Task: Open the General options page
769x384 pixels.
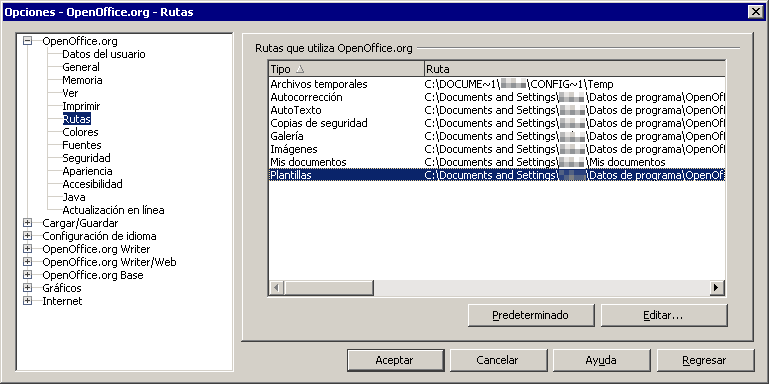Action: (x=81, y=67)
